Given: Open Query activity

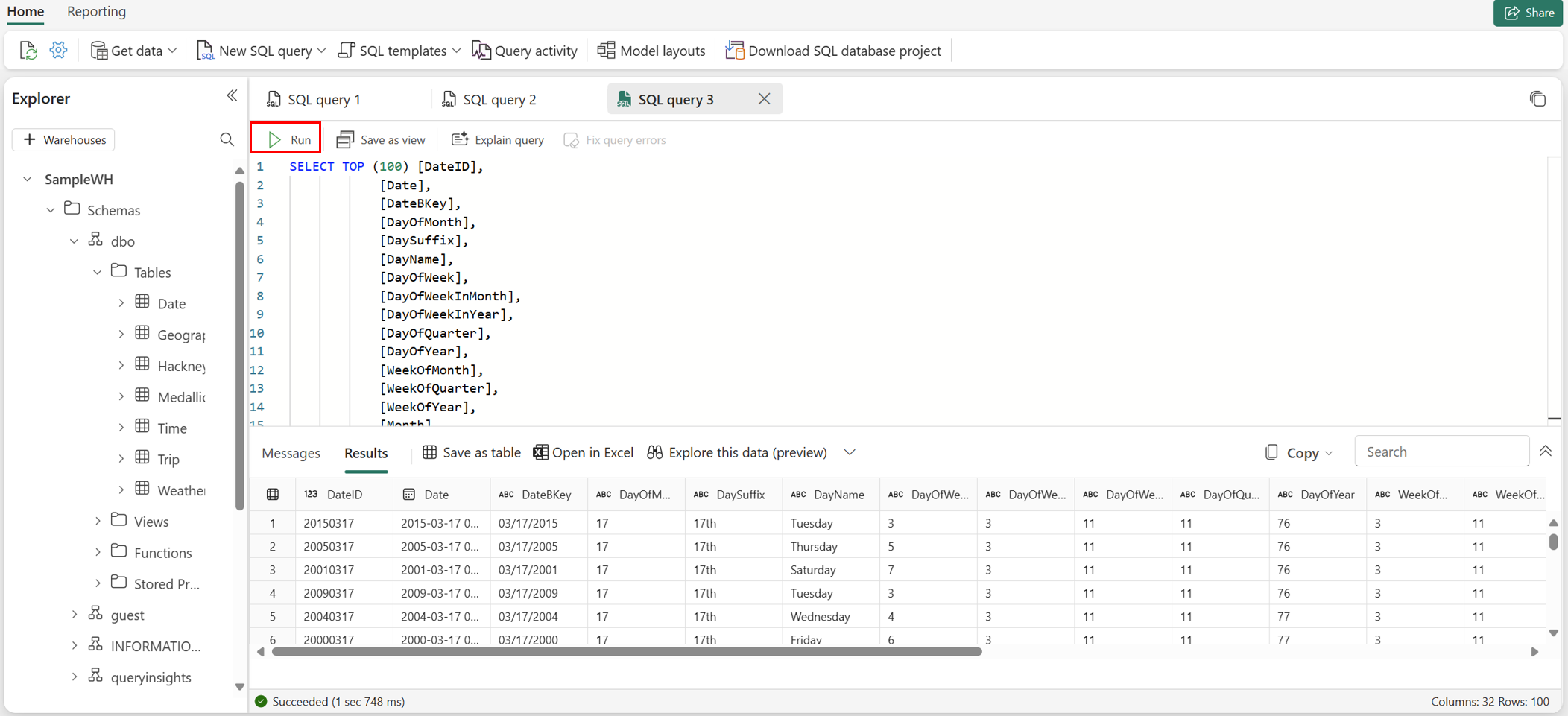Looking at the screenshot, I should coord(525,51).
